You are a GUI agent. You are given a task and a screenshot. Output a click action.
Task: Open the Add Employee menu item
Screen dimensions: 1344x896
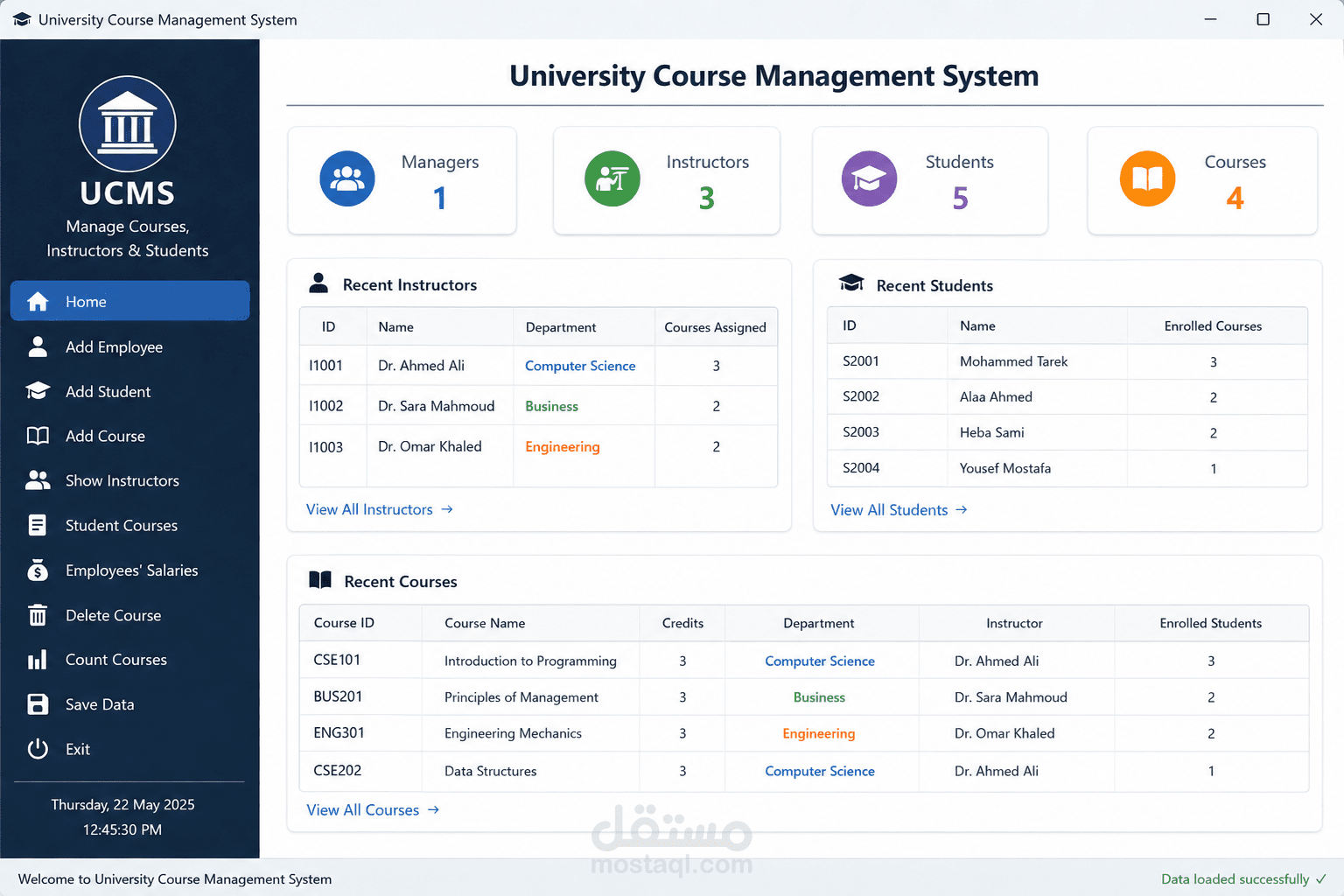129,346
